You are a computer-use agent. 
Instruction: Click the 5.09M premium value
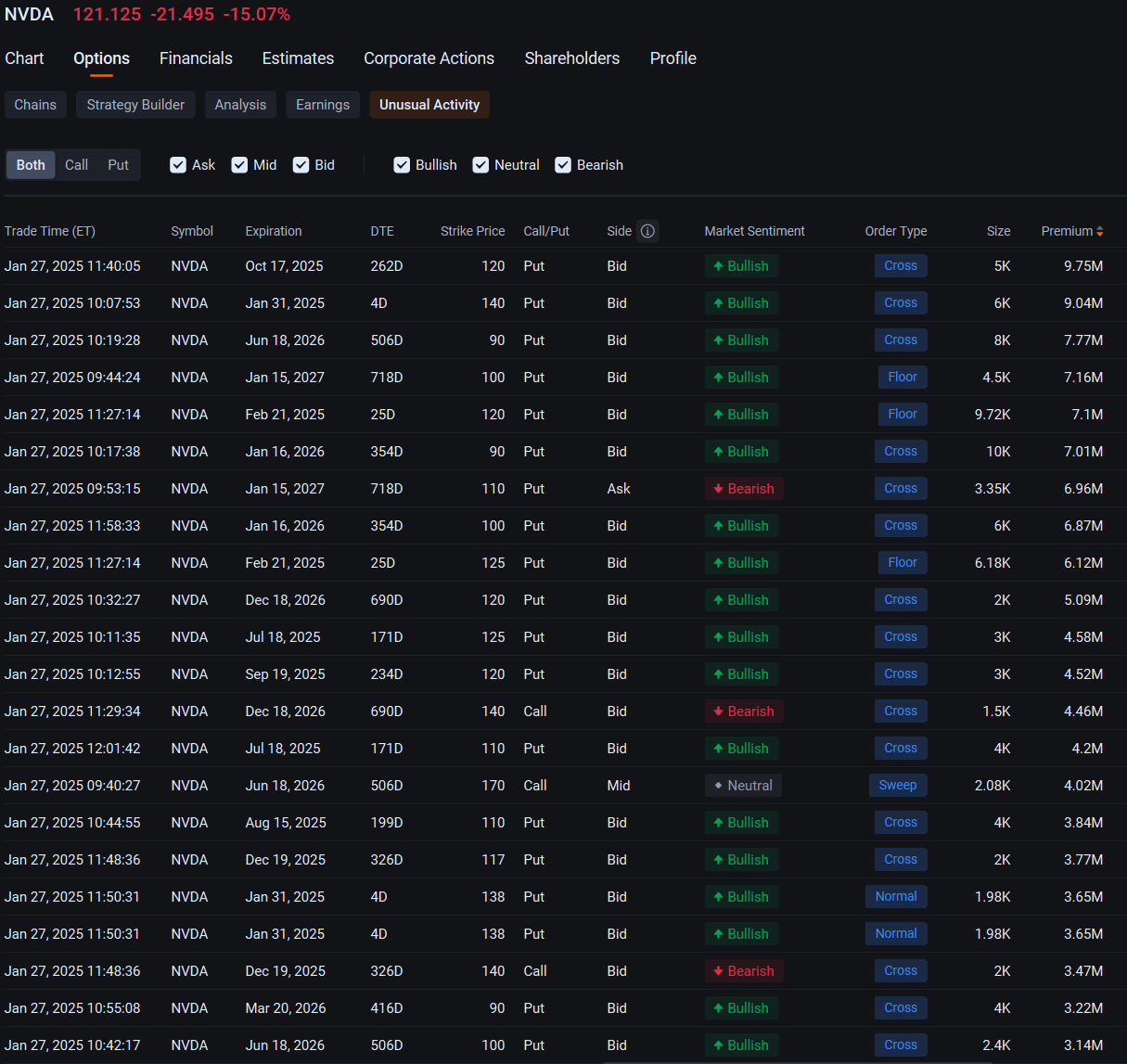coord(1083,600)
